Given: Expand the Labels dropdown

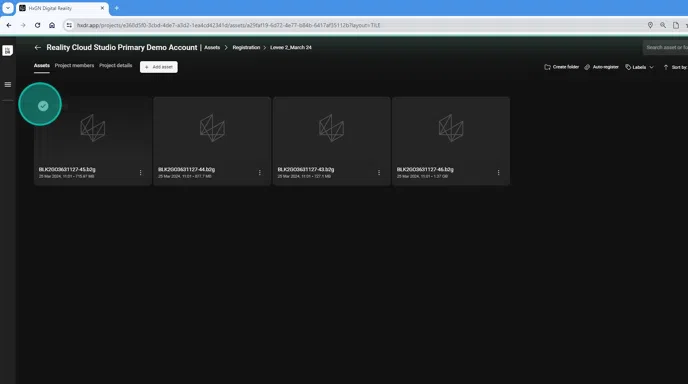Looking at the screenshot, I should click(x=639, y=67).
